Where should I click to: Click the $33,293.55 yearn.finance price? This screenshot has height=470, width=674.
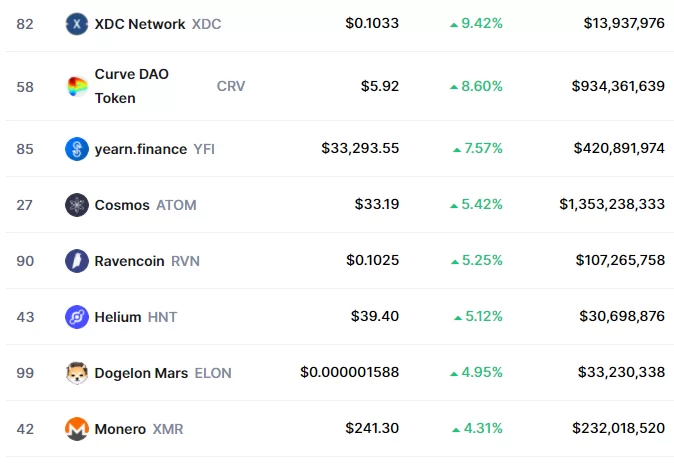click(x=360, y=149)
